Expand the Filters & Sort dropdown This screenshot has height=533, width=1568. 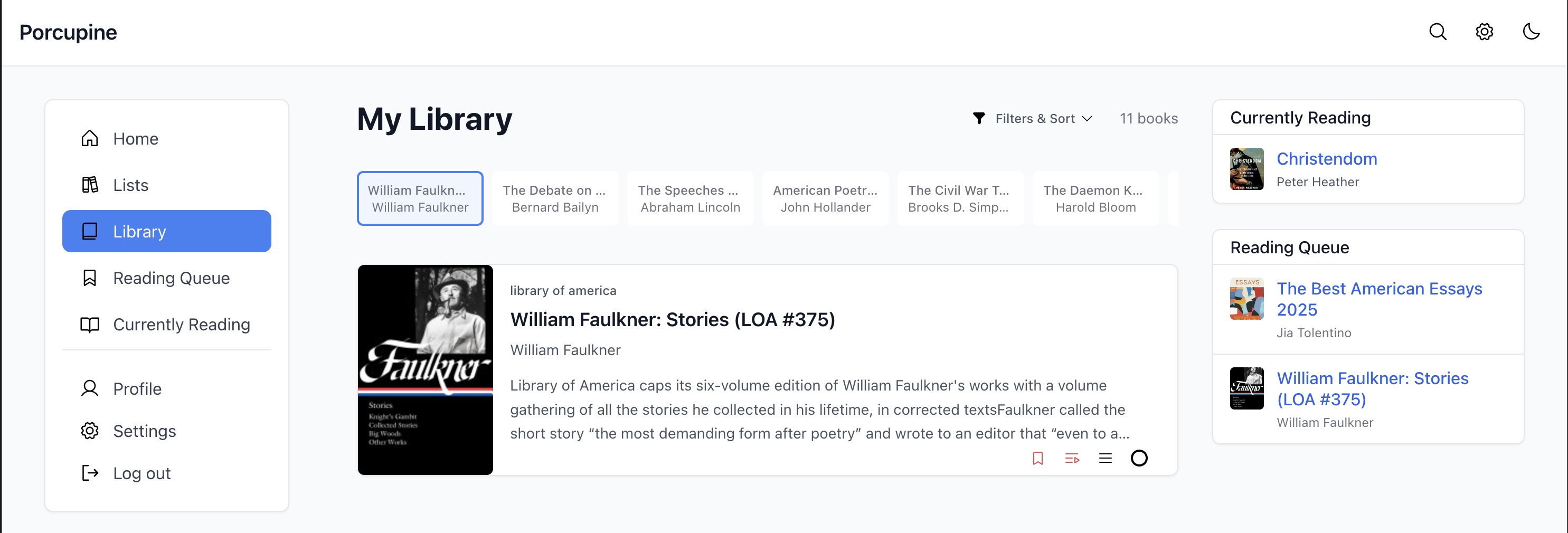click(1032, 119)
